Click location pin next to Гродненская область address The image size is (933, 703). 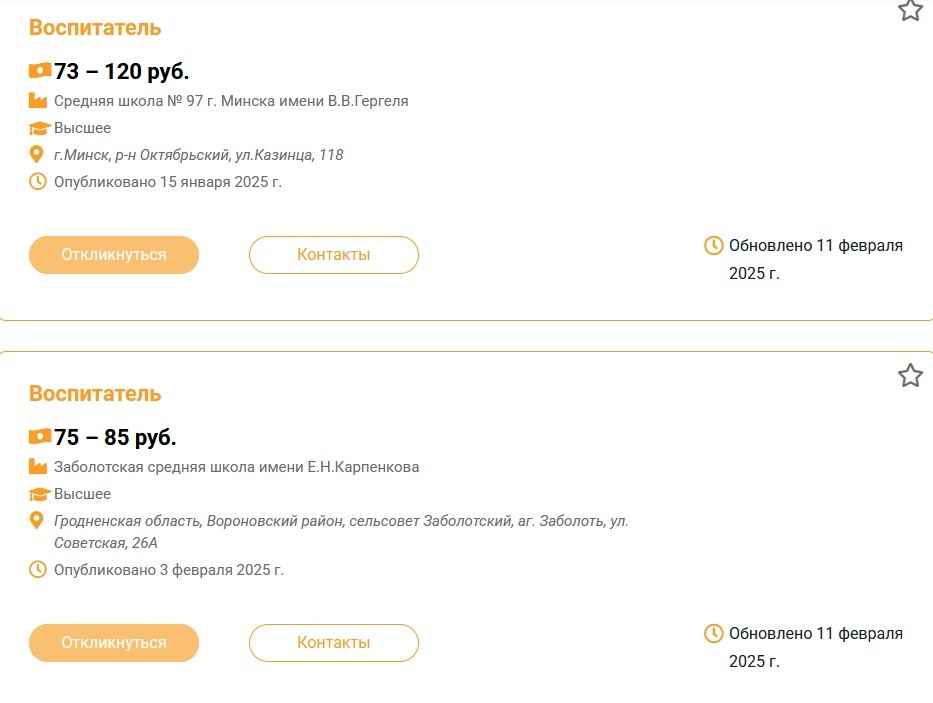tap(37, 521)
